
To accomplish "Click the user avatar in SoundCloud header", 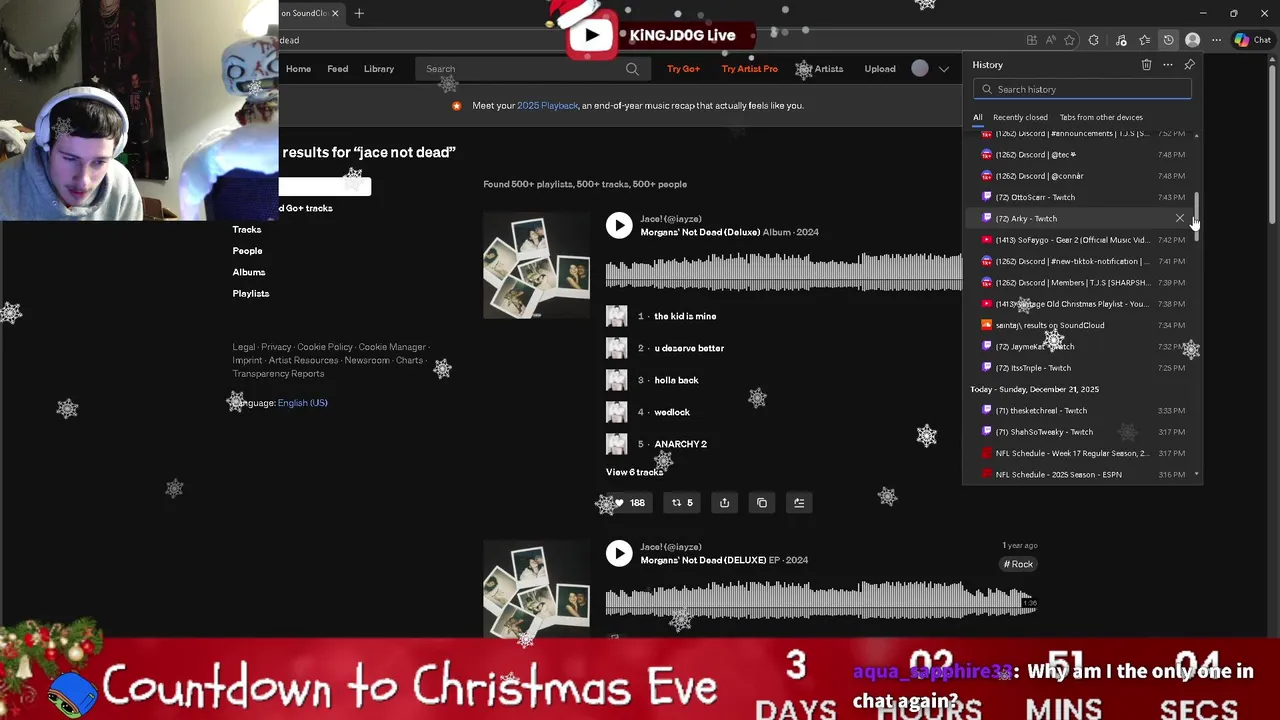I will click(x=920, y=69).
